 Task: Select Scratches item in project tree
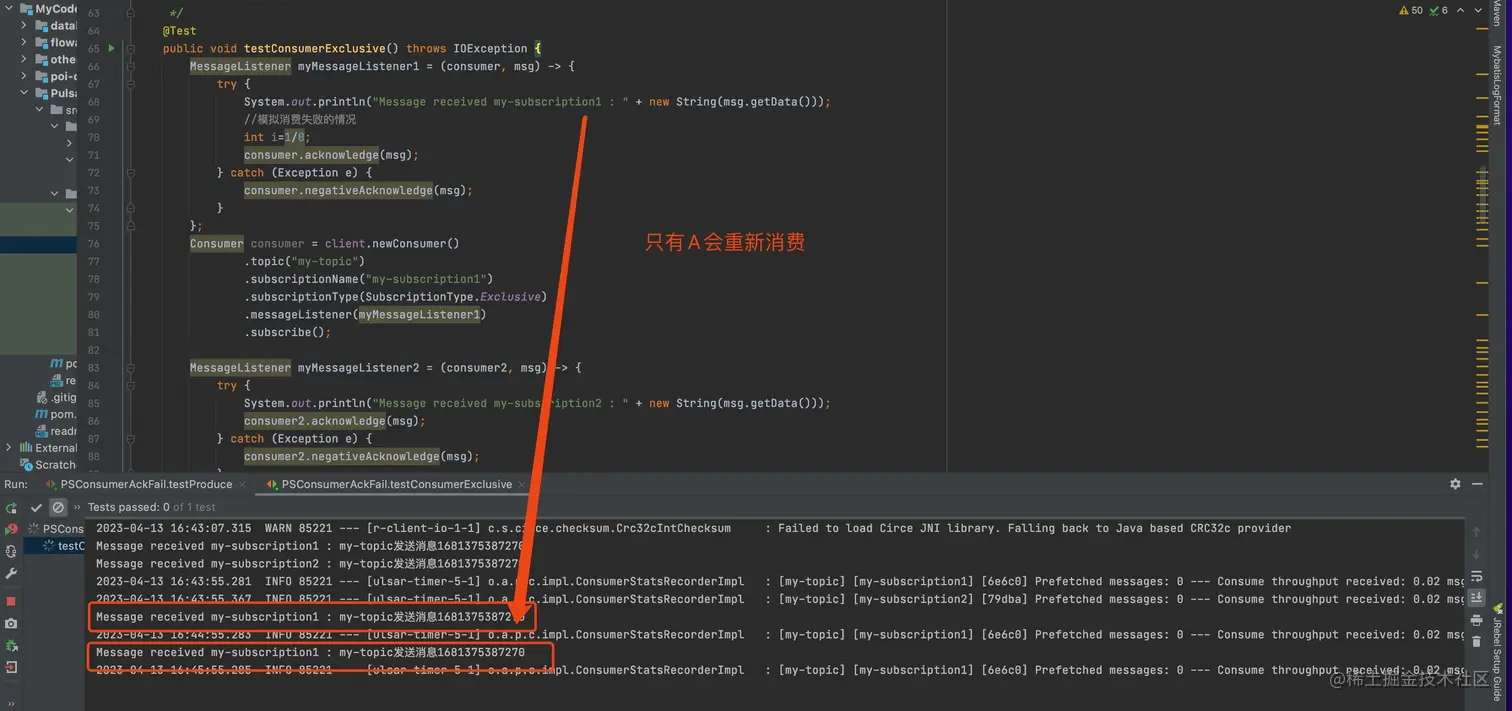(x=48, y=465)
